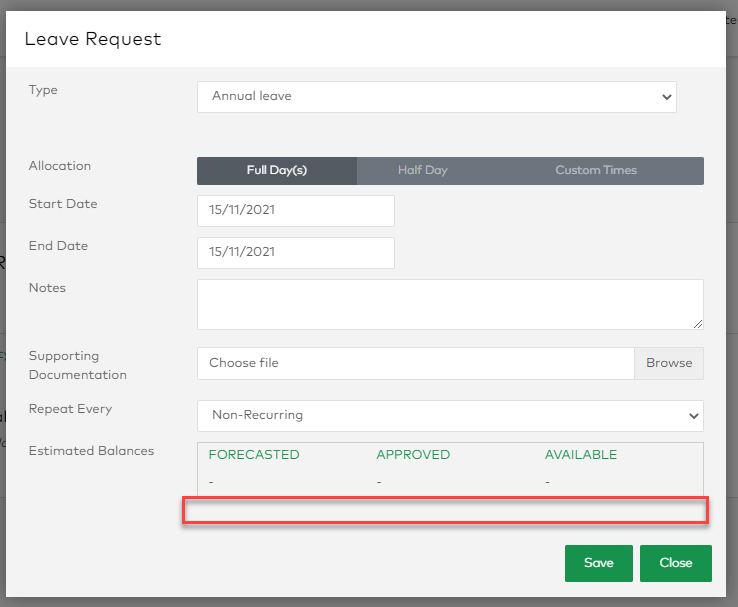Click the Supporting Documentation label
The image size is (738, 607).
point(78,365)
